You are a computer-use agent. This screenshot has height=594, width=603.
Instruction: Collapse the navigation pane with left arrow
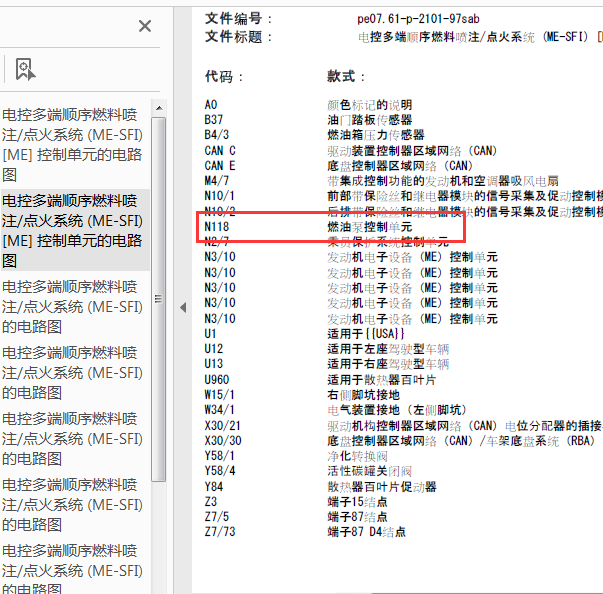tap(183, 307)
